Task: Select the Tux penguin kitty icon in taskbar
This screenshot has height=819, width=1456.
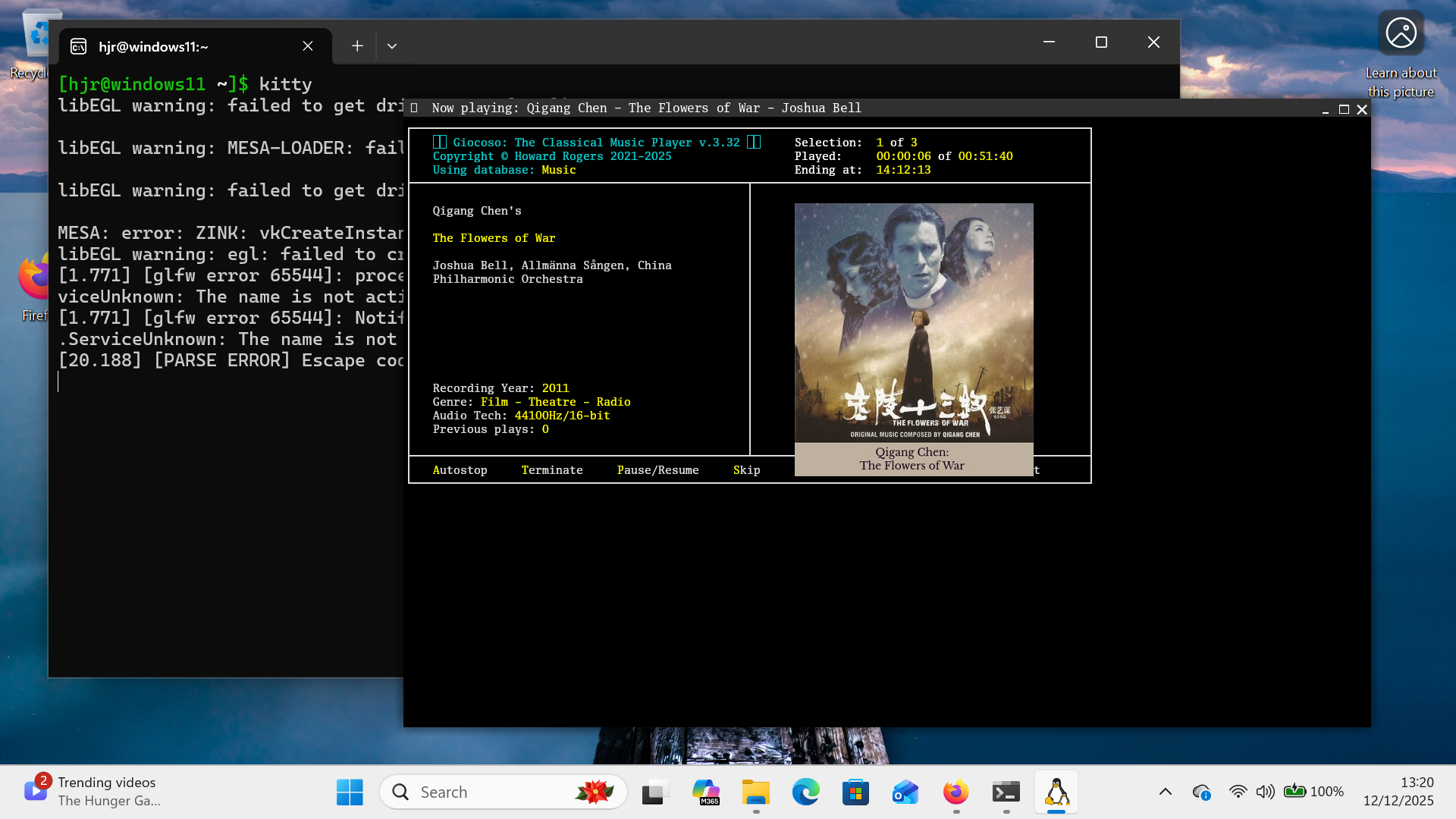Action: coord(1056,792)
